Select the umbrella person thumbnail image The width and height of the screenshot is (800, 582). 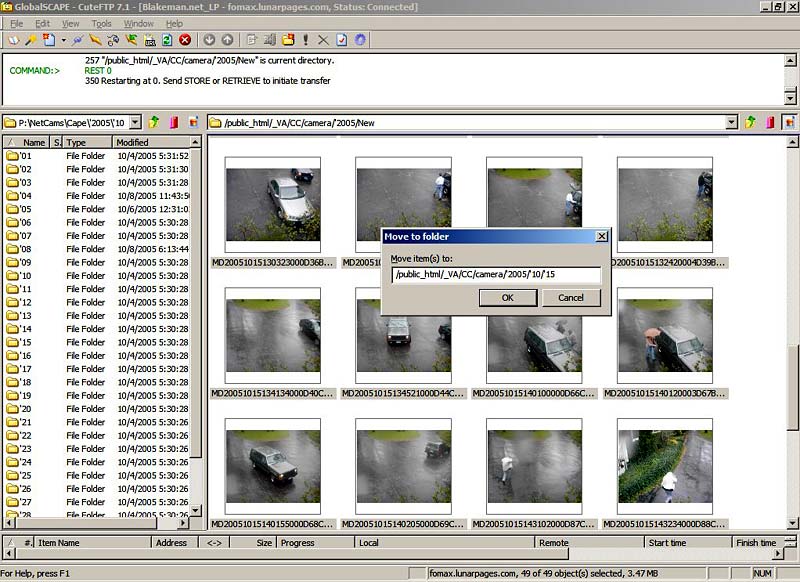click(x=664, y=335)
